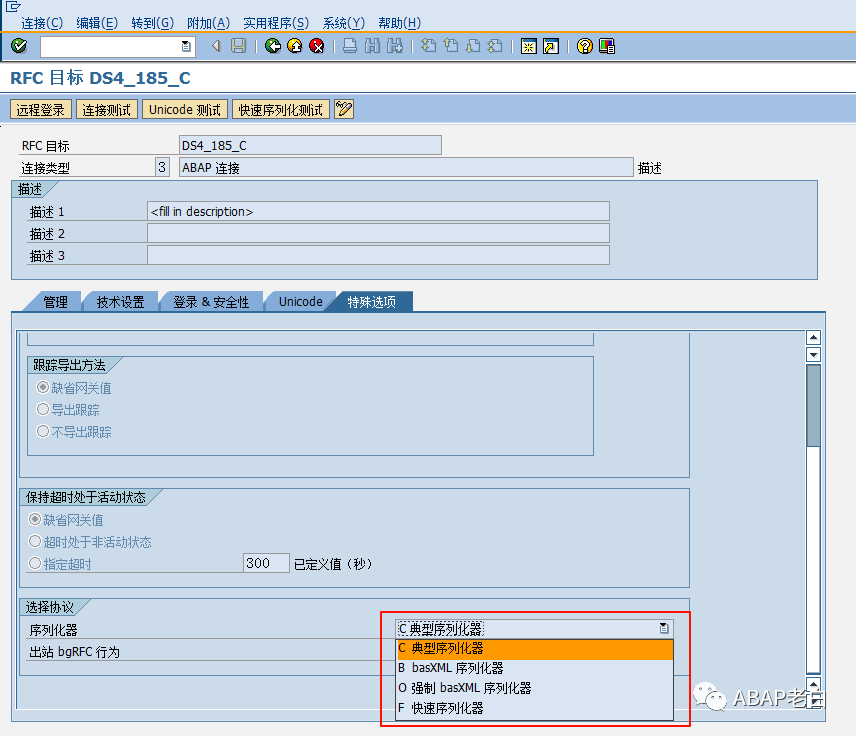Screen dimensions: 856x736
Task: Click the pencil Display/Change toggle icon
Action: (x=344, y=109)
